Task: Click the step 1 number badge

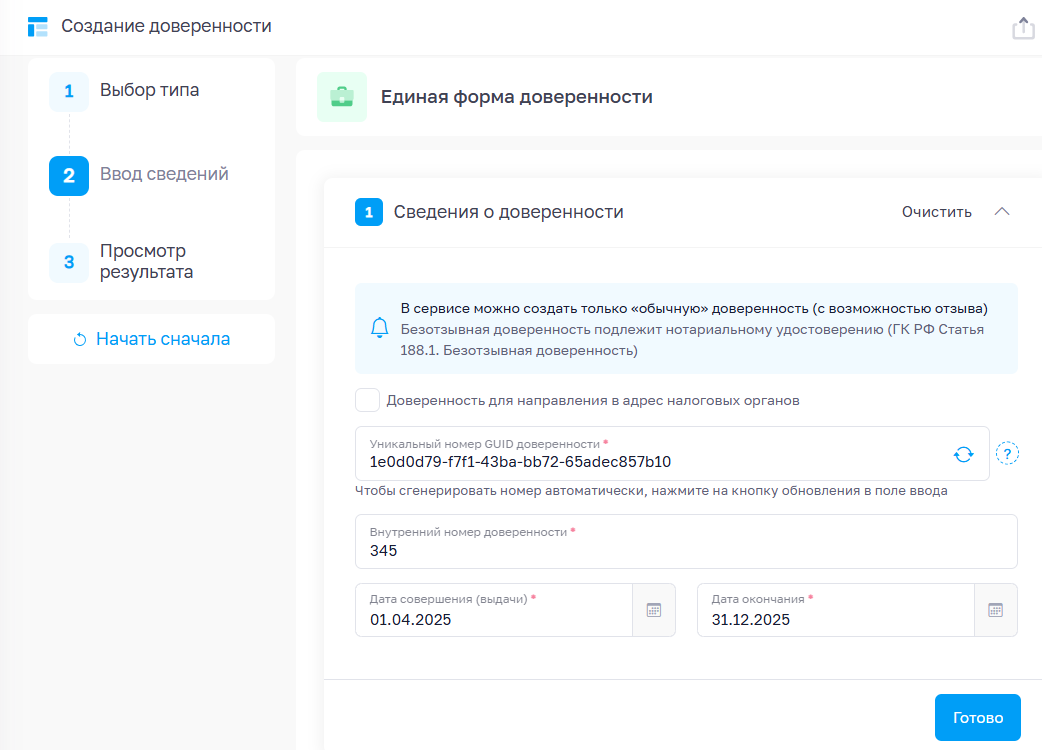Action: [x=69, y=91]
